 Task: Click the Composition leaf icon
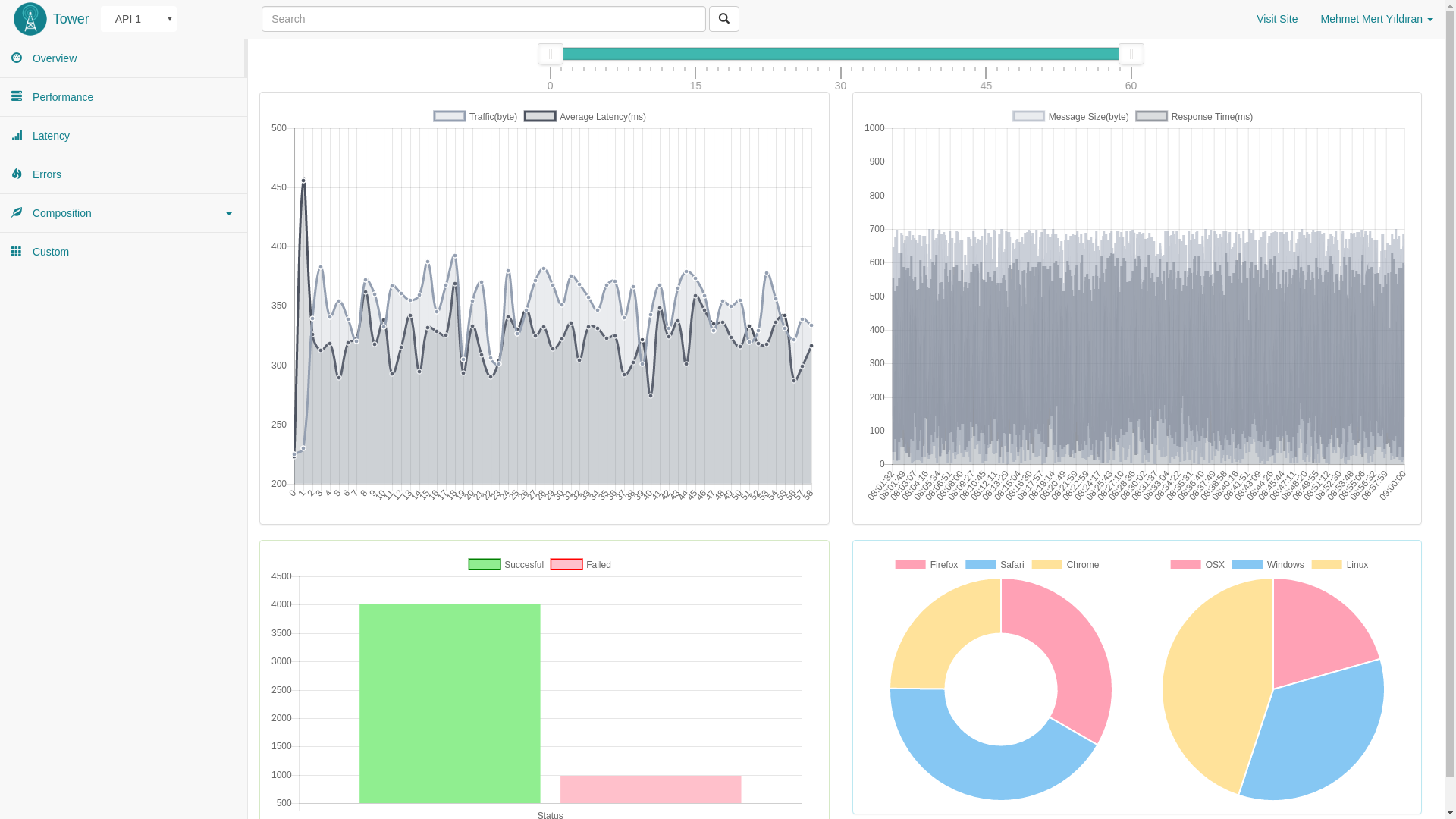(x=17, y=212)
